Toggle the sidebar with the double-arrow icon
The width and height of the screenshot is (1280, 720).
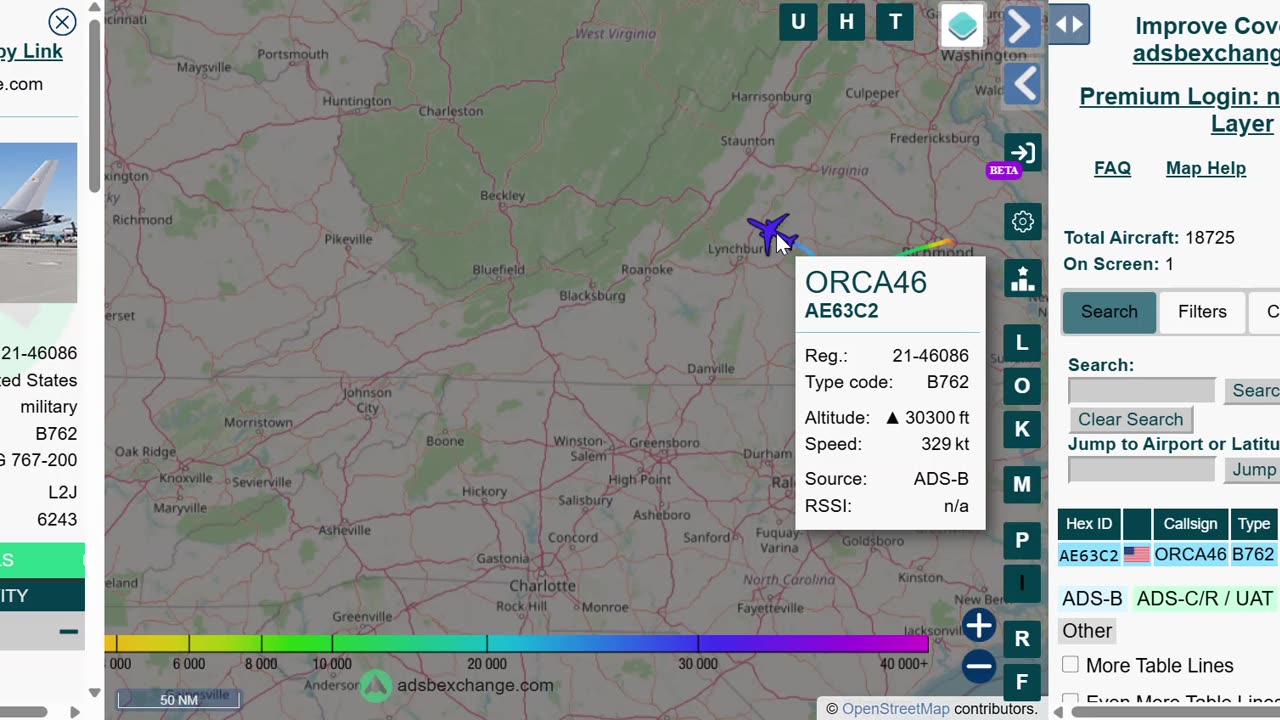point(1069,25)
